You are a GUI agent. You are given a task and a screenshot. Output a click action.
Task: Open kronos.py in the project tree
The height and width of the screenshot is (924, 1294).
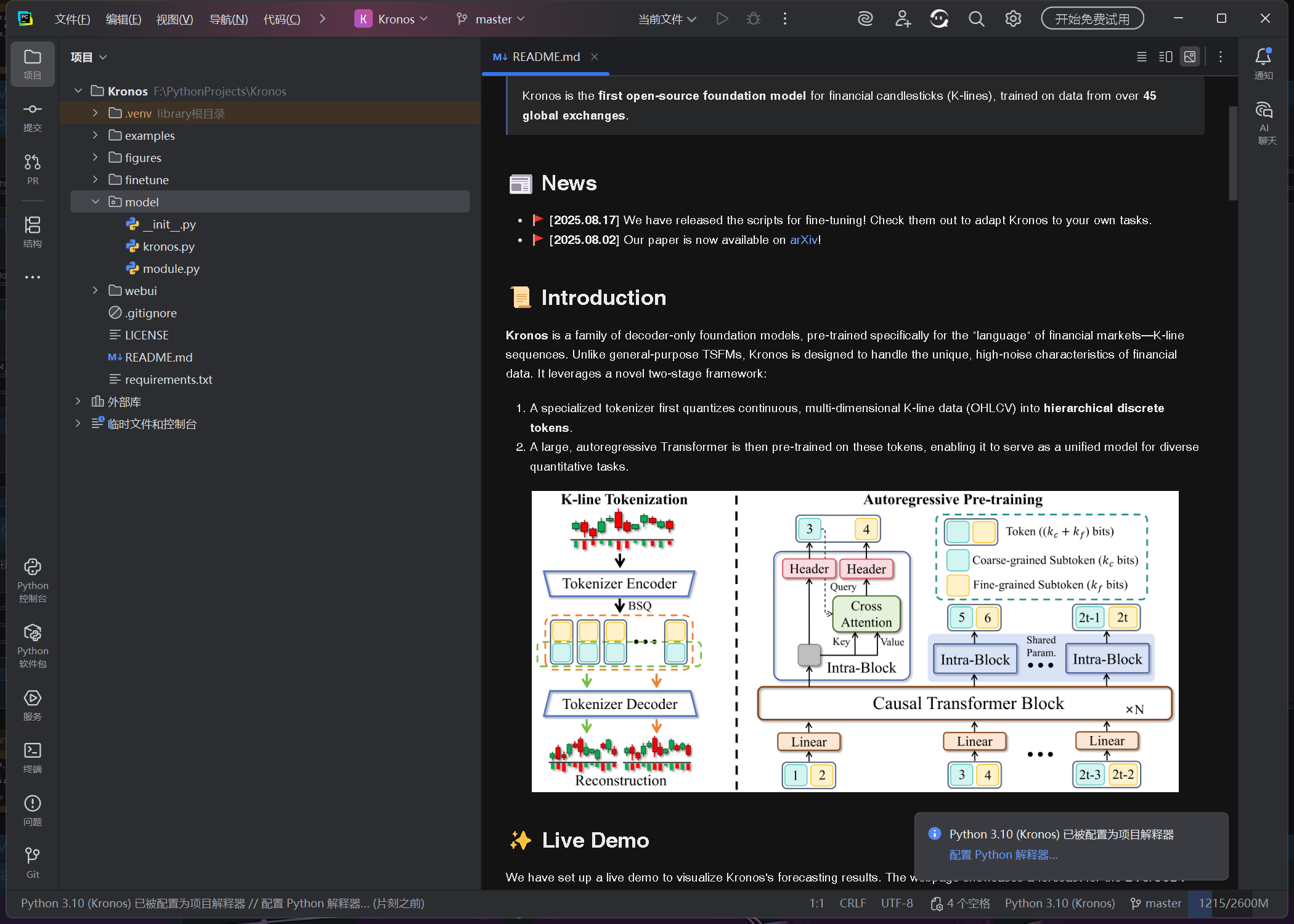pyautogui.click(x=168, y=246)
